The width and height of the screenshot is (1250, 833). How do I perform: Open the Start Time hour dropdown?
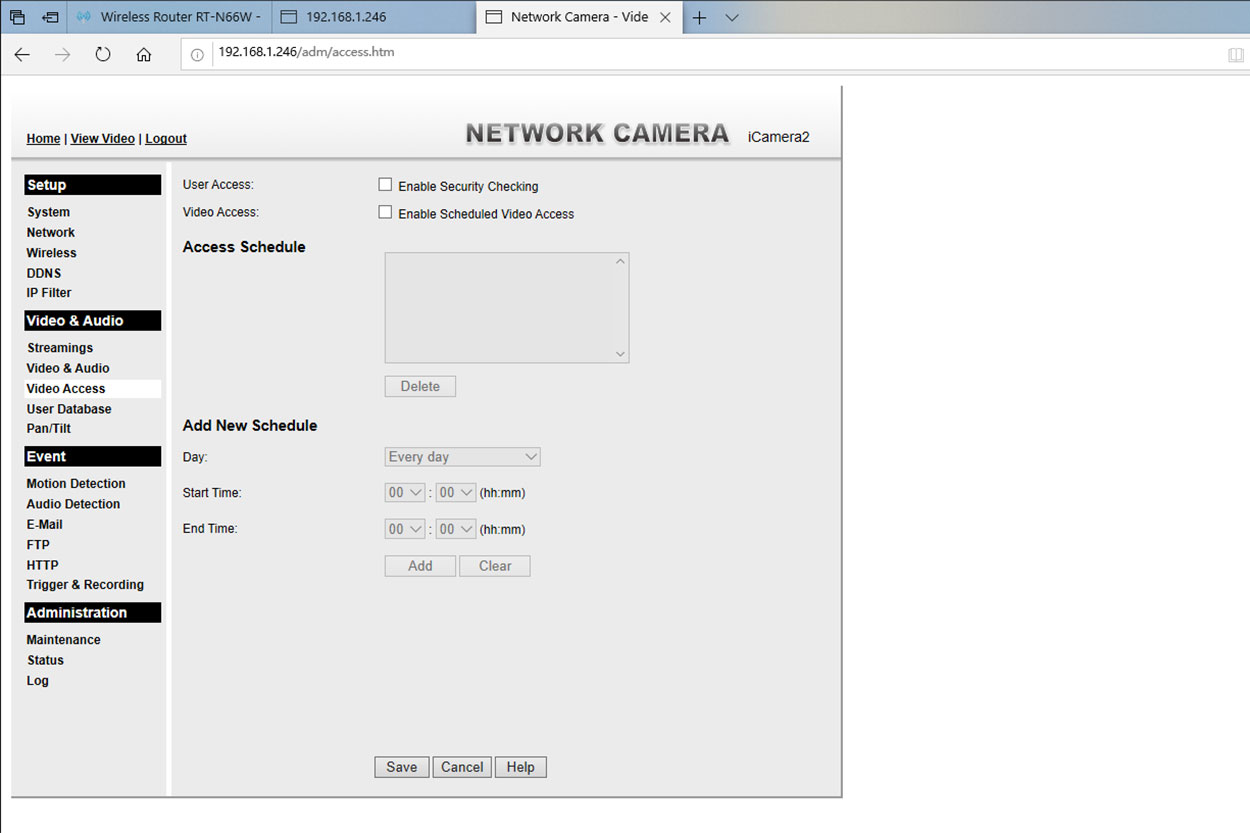(404, 492)
